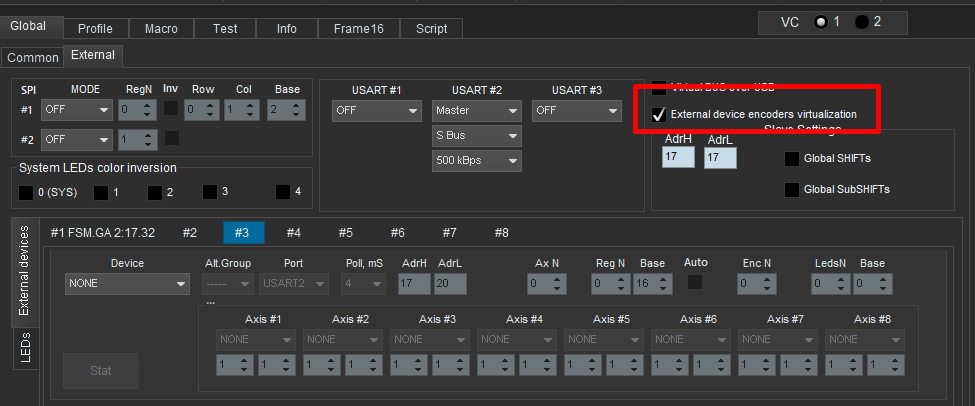
Task: Increment the SPI #1 Base stepper
Action: click(x=299, y=105)
